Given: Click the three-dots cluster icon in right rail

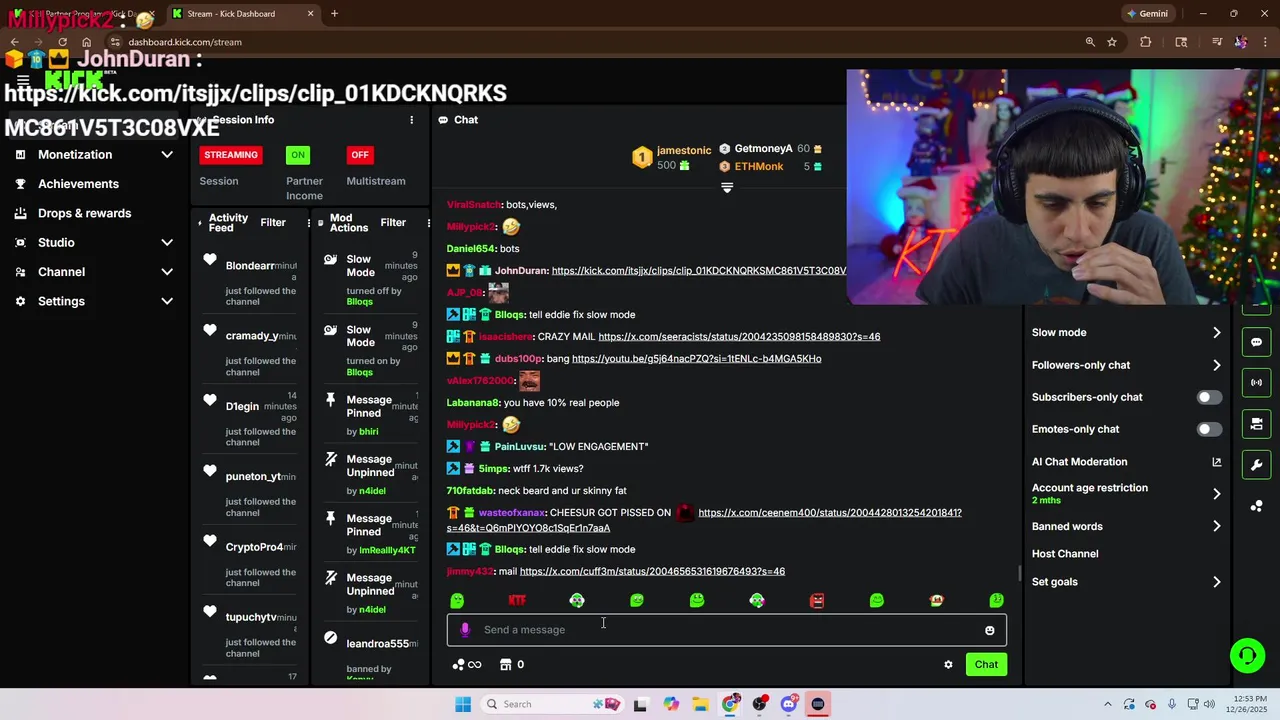Looking at the screenshot, I should 1256,506.
